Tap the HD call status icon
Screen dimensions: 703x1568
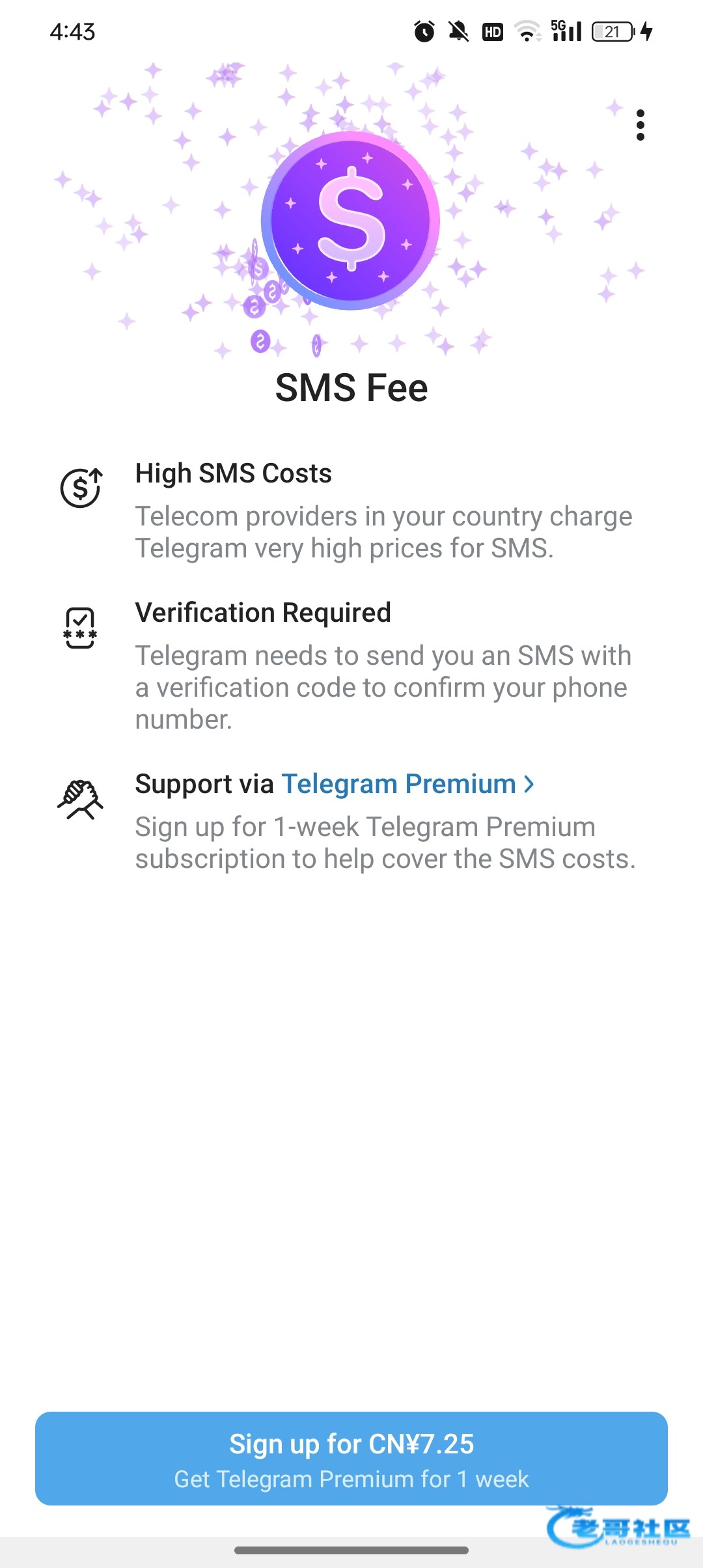pos(493,31)
